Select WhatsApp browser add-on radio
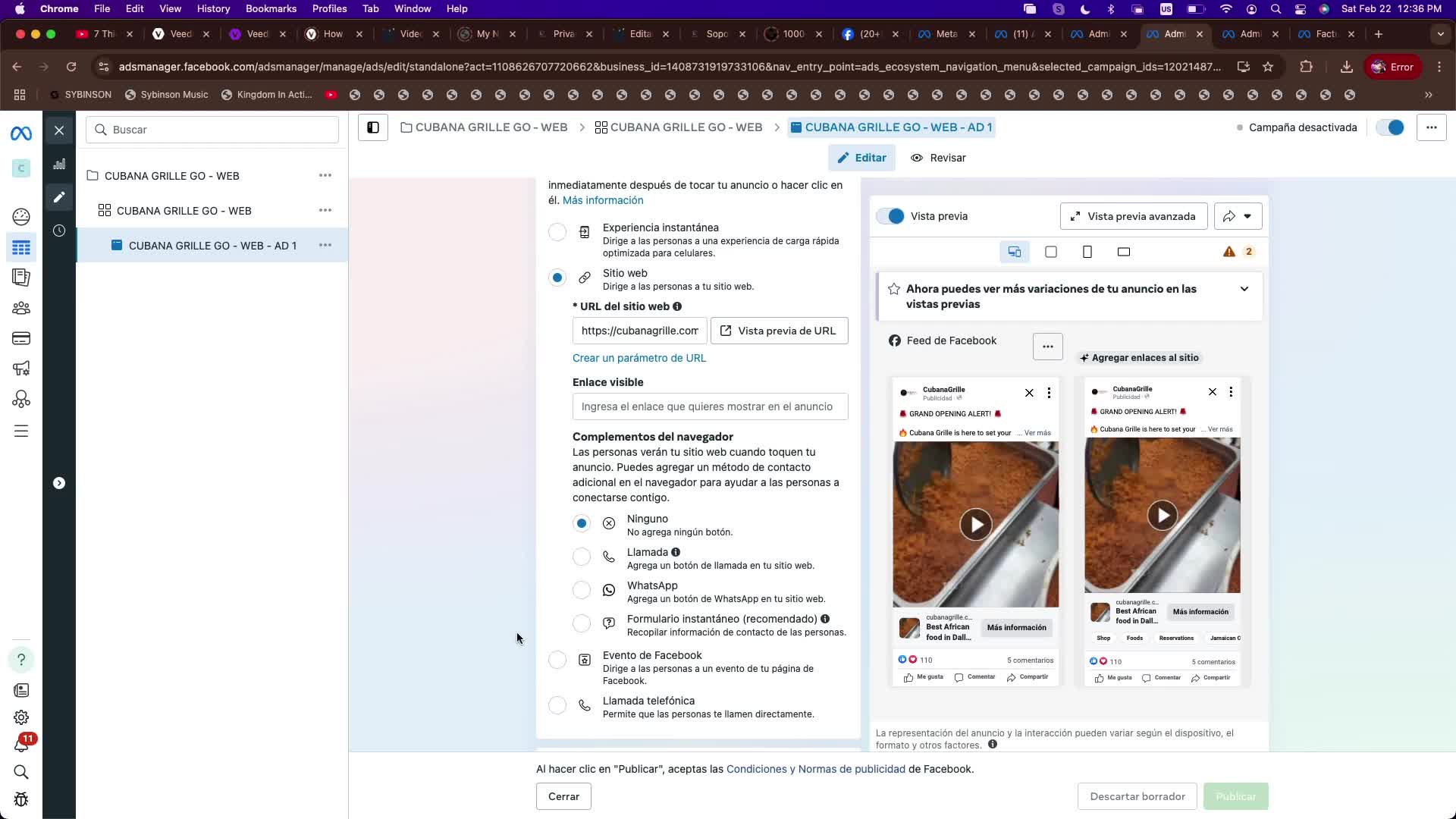This screenshot has height=819, width=1456. (x=582, y=590)
